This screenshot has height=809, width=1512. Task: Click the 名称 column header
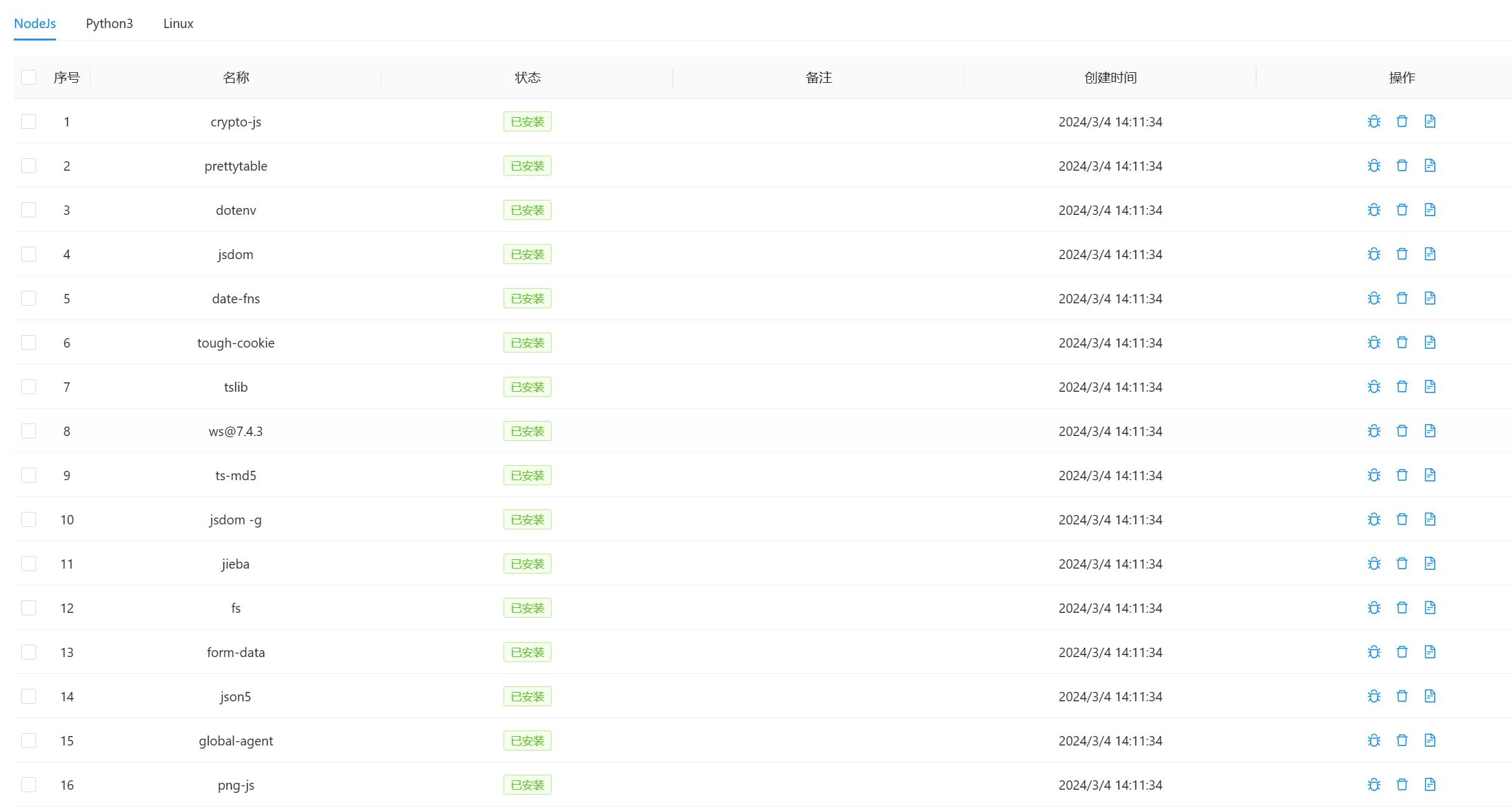[x=236, y=77]
